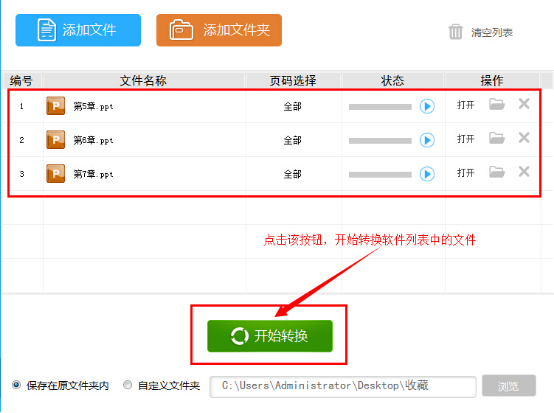The height and width of the screenshot is (413, 554).
Task: Select 保存在原文件夹内 radio option
Action: pos(16,385)
